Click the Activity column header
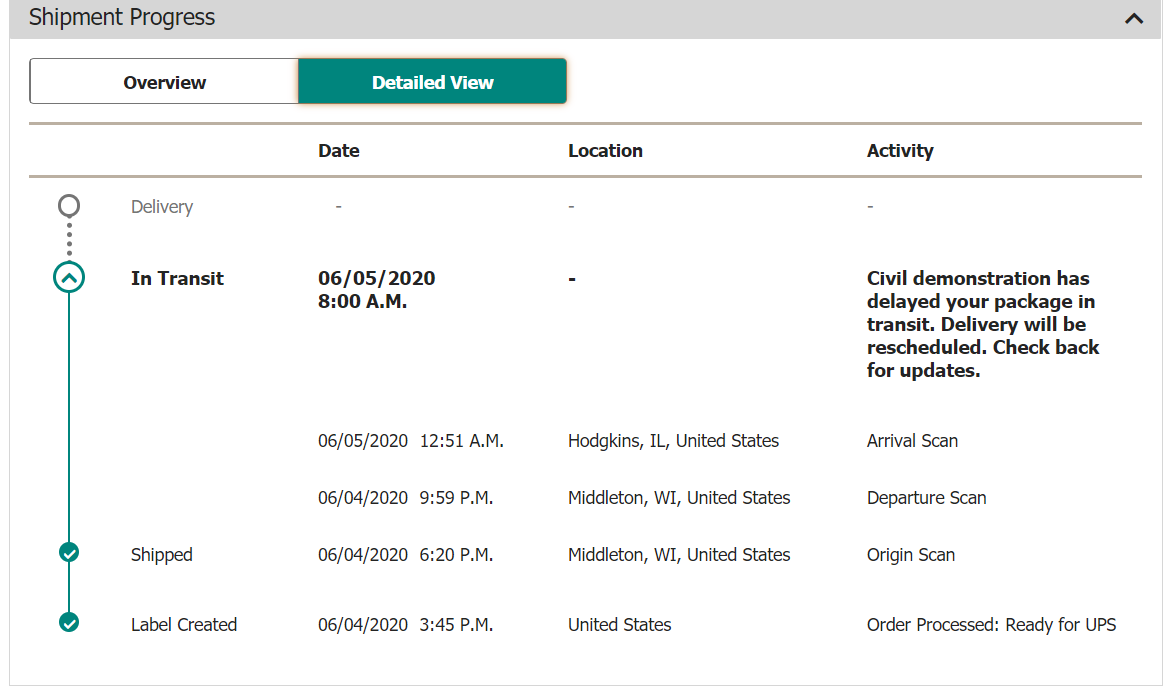1170x697 pixels. (x=900, y=151)
